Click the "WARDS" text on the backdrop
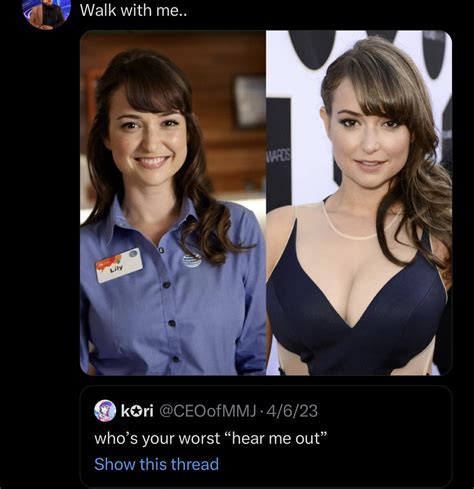This screenshot has width=474, height=489. point(278,156)
